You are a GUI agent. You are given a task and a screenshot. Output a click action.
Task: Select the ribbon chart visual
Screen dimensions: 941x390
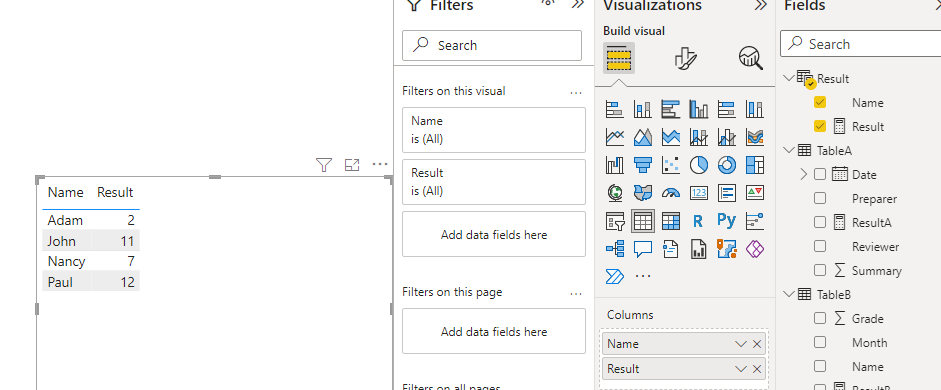(x=754, y=137)
